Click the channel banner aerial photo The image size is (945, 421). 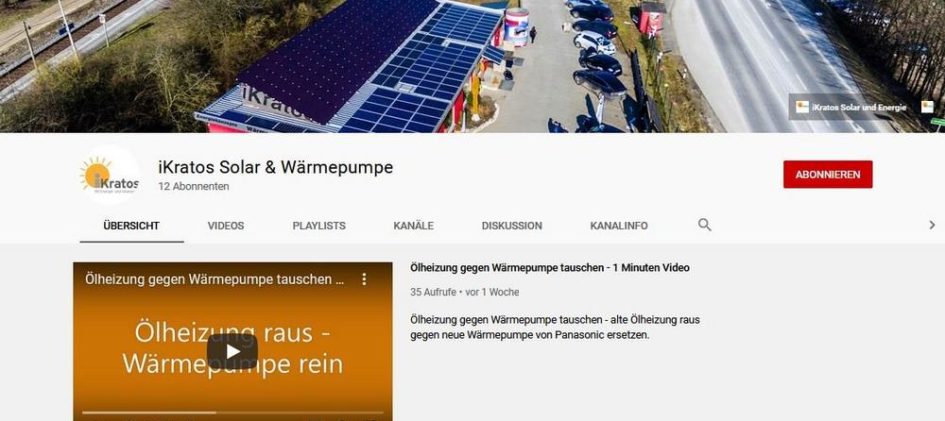[472, 66]
